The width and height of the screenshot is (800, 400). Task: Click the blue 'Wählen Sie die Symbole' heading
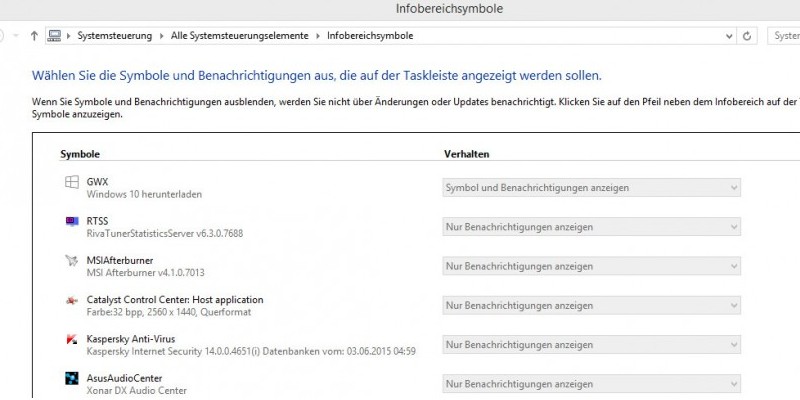(x=317, y=76)
